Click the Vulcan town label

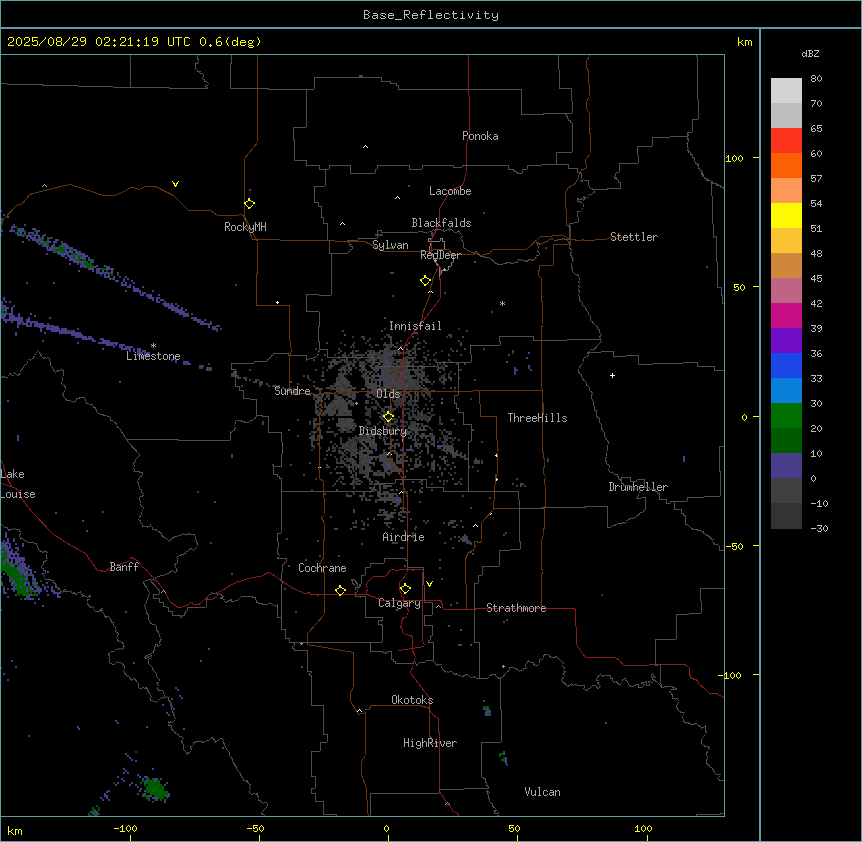pyautogui.click(x=542, y=792)
